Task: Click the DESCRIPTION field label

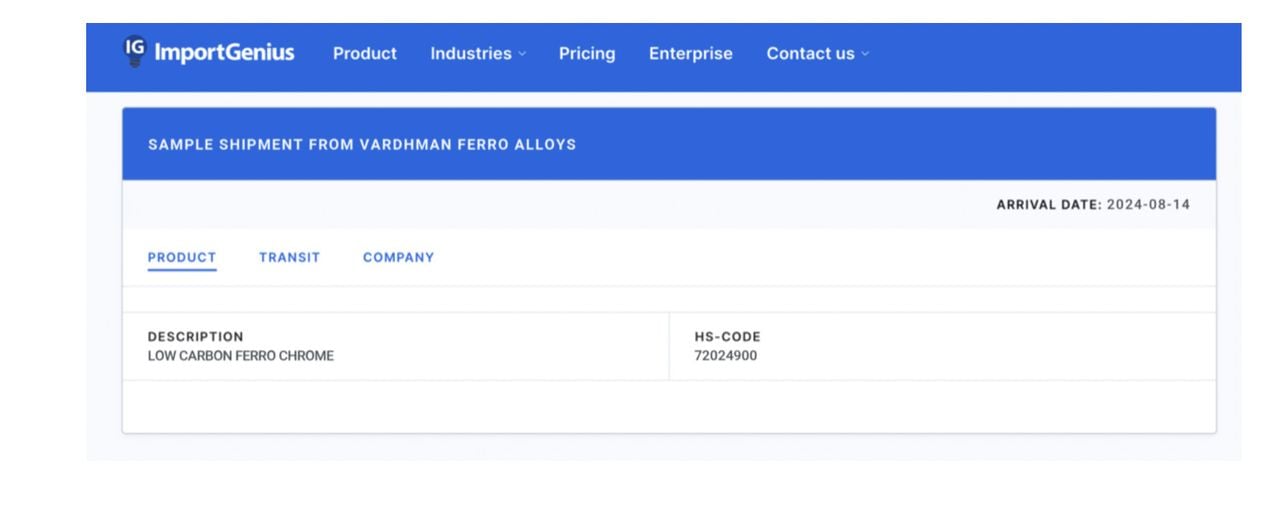Action: coord(195,337)
